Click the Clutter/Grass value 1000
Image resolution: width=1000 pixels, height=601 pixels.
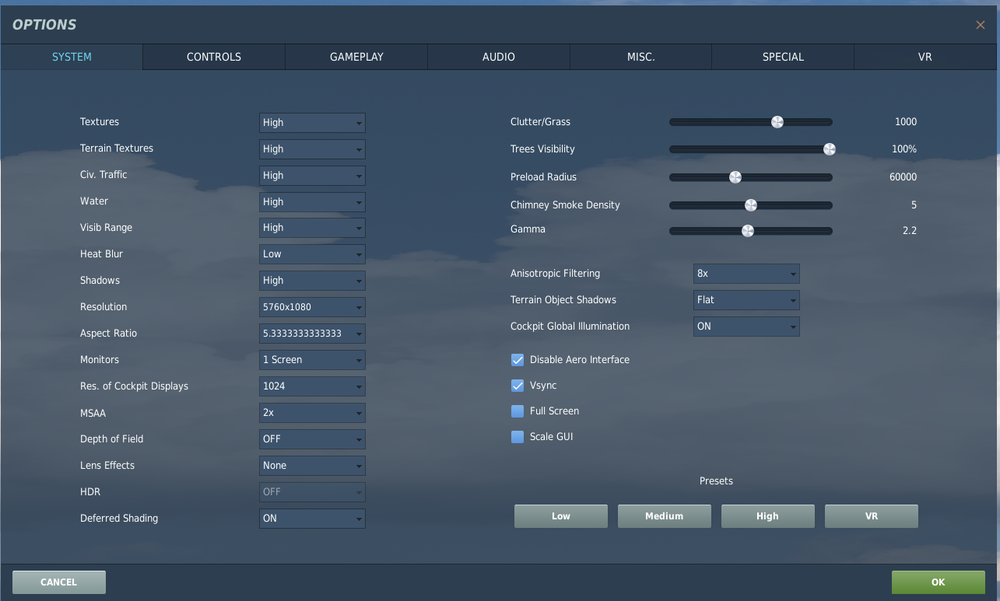click(906, 122)
